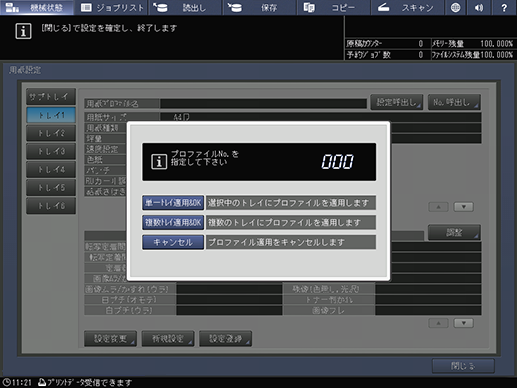517x388 pixels.
Task: Apply profile with 単一トレイ適用&OK button
Action: (173, 203)
